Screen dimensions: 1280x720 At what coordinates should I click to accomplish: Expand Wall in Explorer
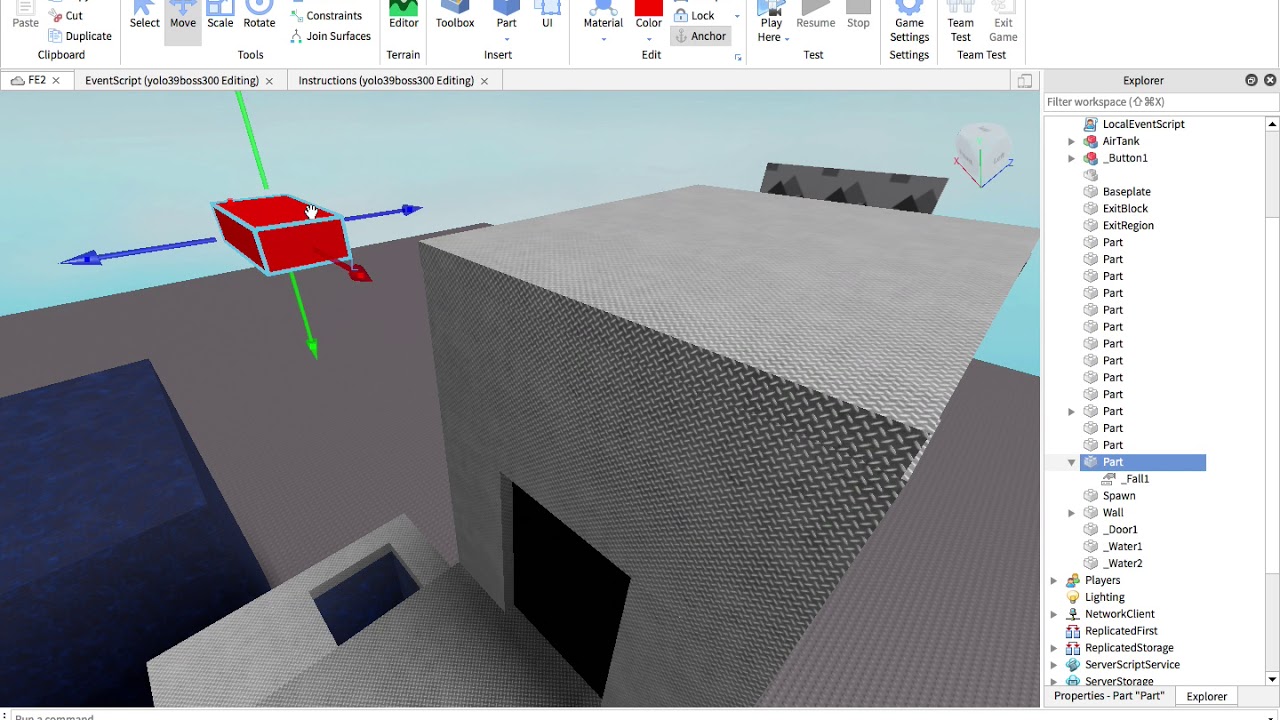(x=1071, y=513)
